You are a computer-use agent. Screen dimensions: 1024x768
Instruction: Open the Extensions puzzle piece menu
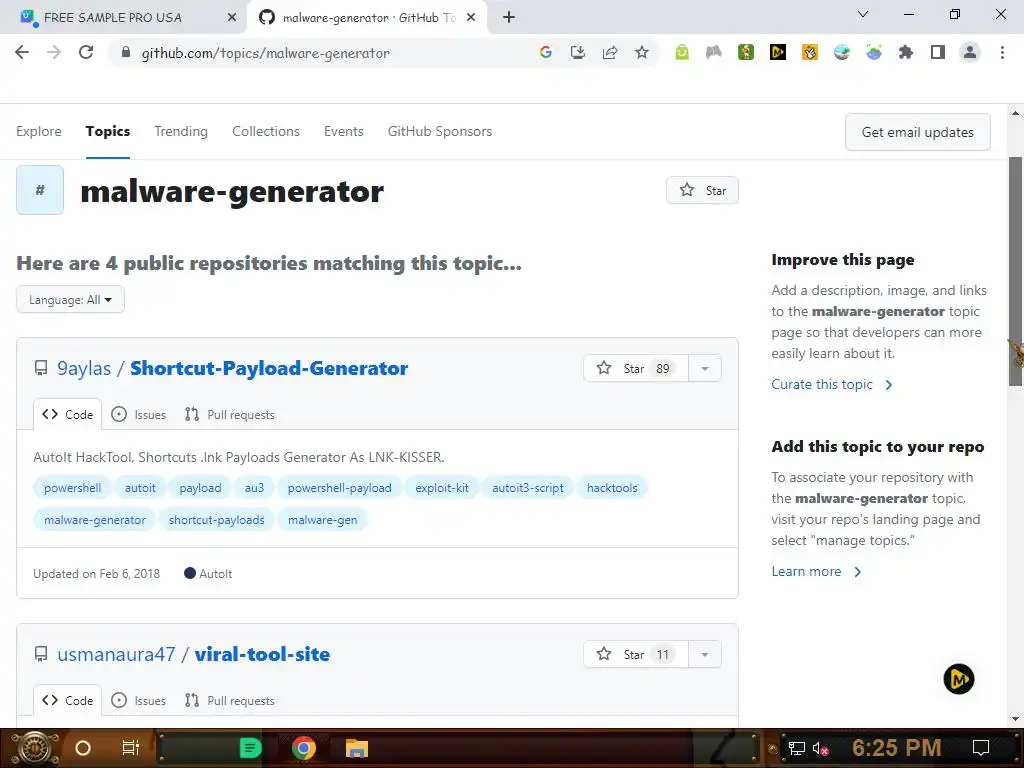point(906,52)
